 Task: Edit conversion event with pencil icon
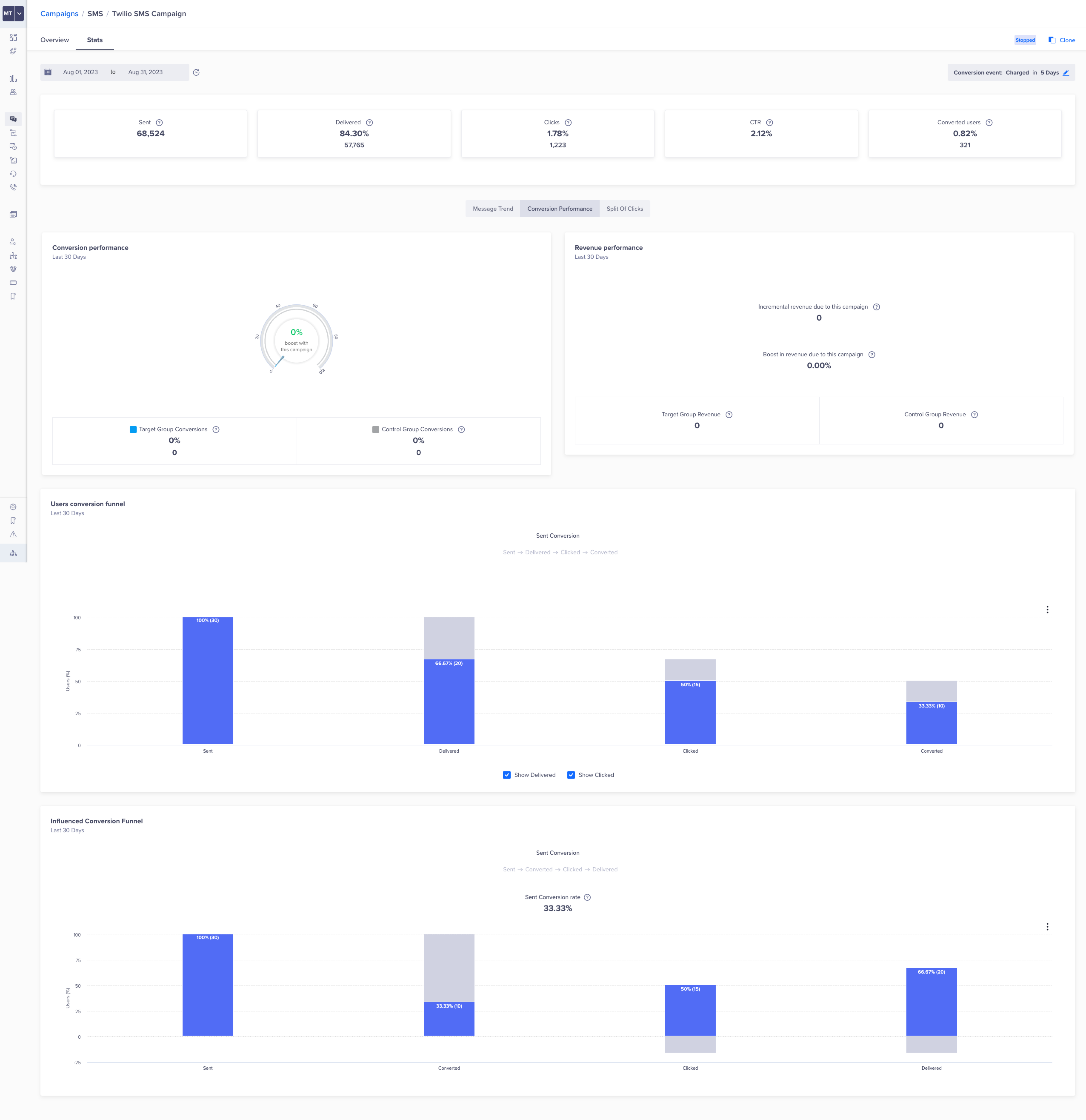pos(1066,73)
